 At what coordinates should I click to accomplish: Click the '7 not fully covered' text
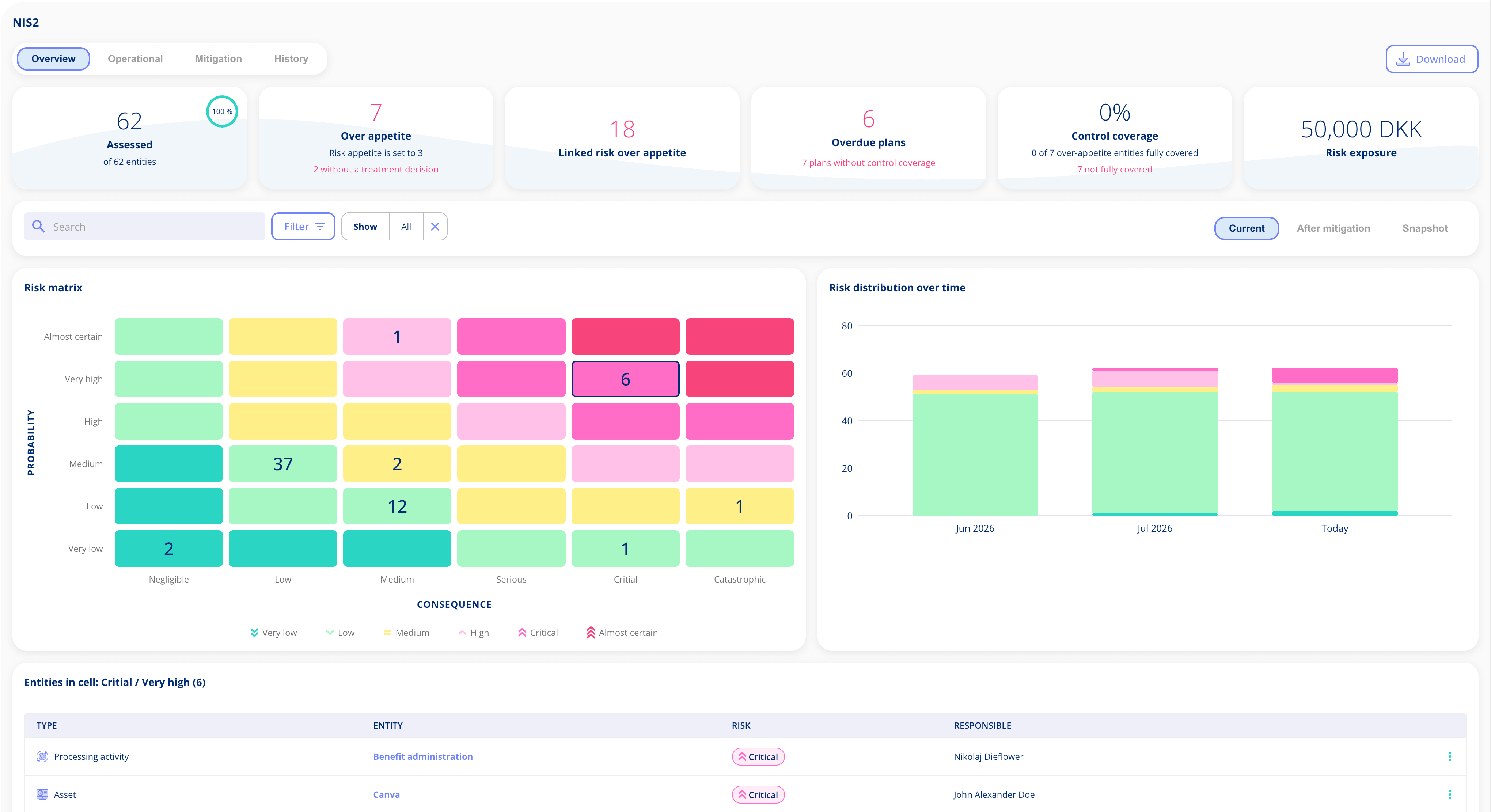1114,169
